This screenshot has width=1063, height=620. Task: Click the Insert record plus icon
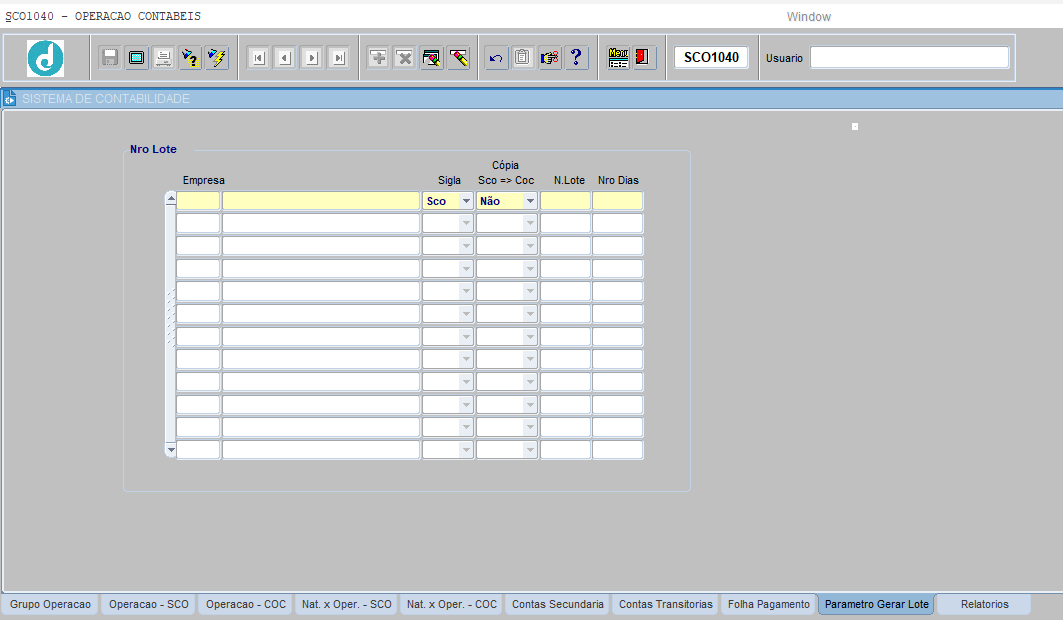tap(378, 58)
